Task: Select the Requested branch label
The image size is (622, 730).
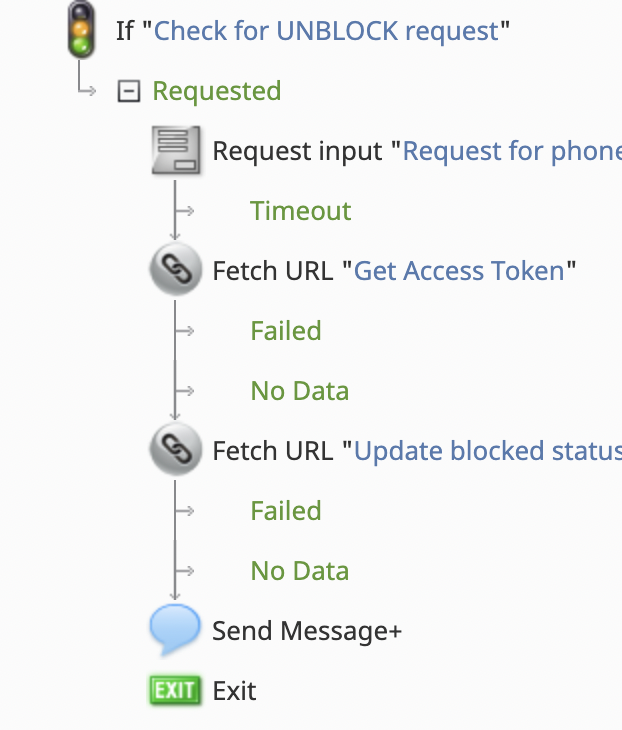Action: [217, 91]
